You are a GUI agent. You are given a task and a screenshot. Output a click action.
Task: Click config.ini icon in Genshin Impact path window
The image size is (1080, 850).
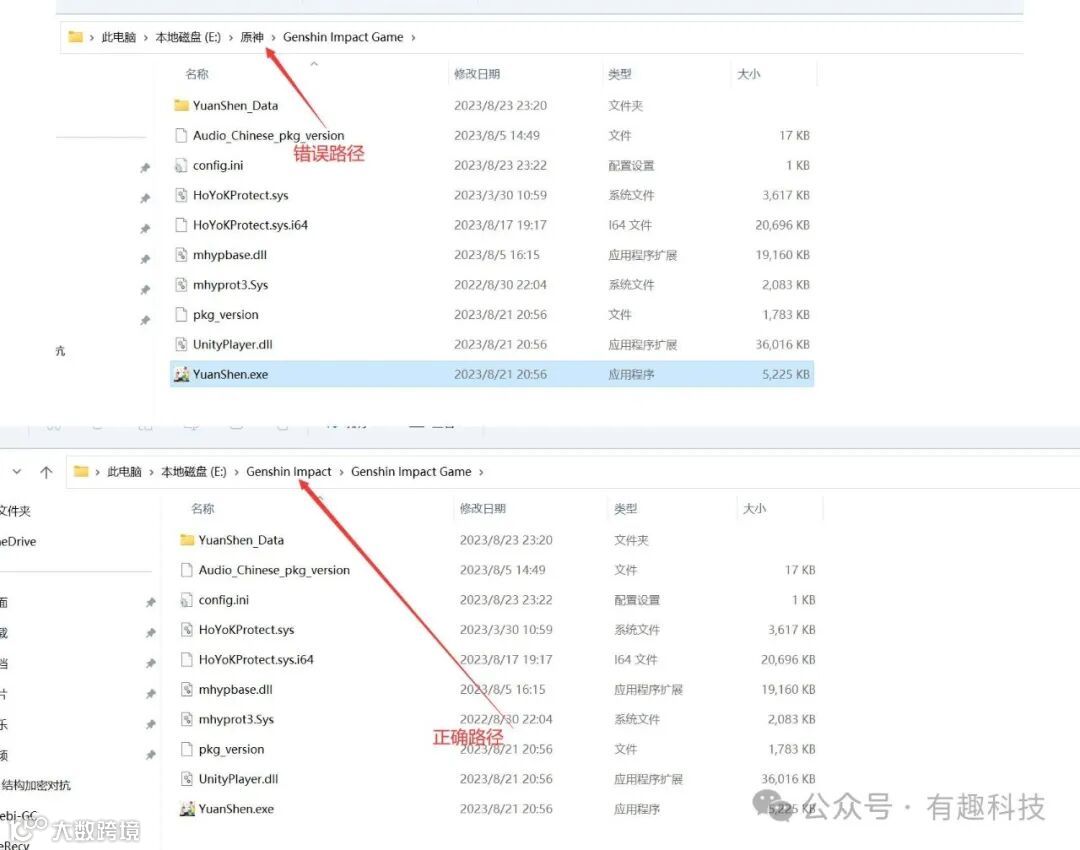click(187, 600)
